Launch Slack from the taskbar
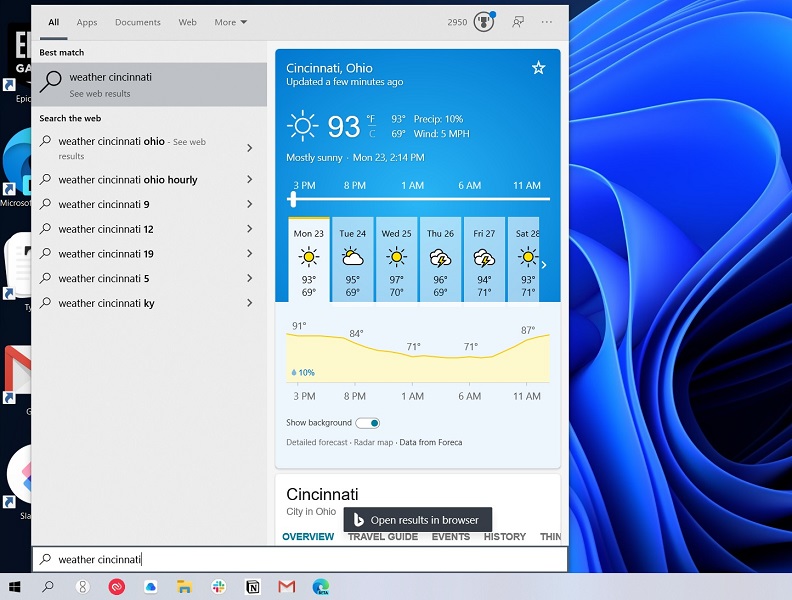This screenshot has width=792, height=600. point(219,586)
